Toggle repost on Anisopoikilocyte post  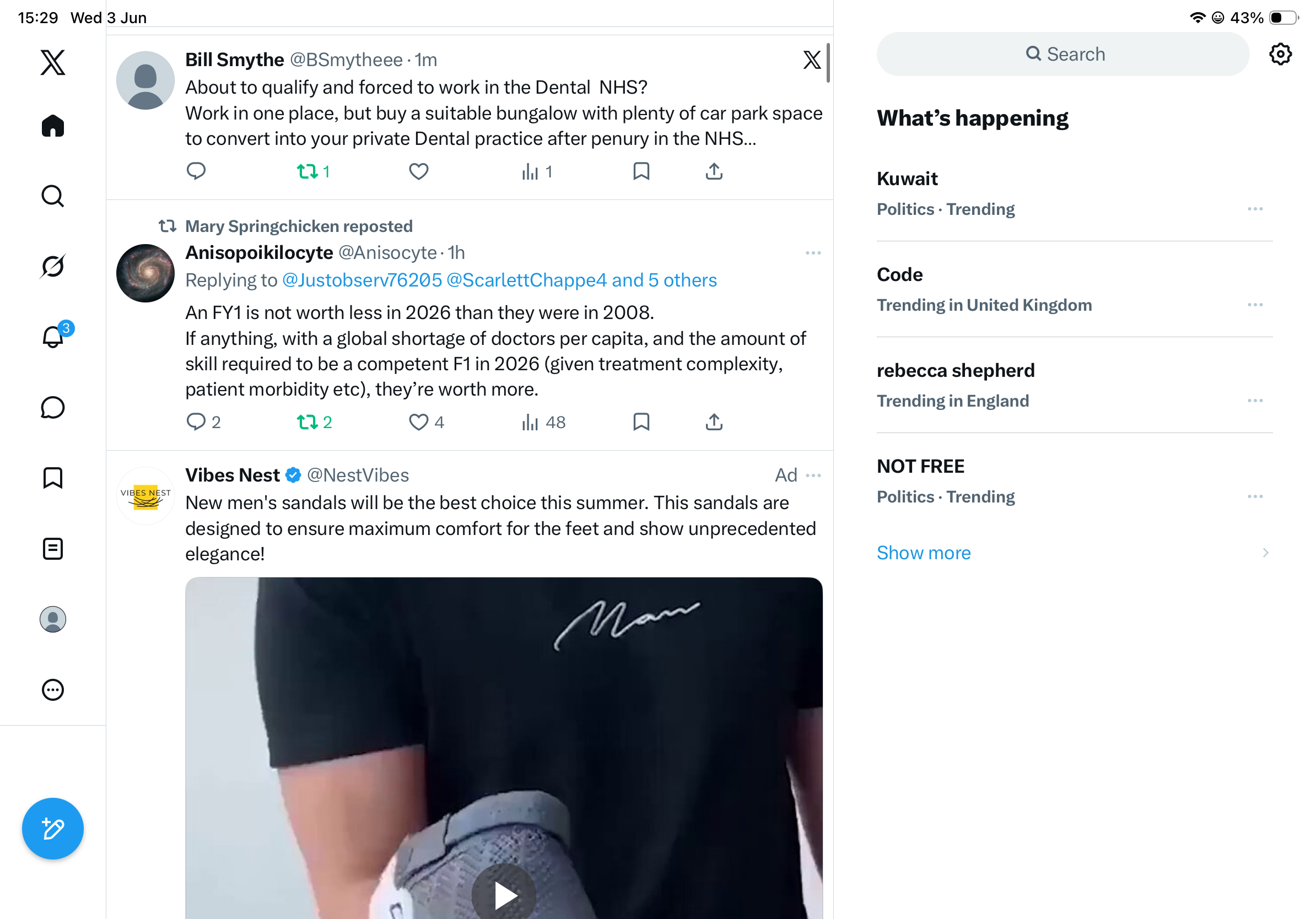pyautogui.click(x=307, y=422)
